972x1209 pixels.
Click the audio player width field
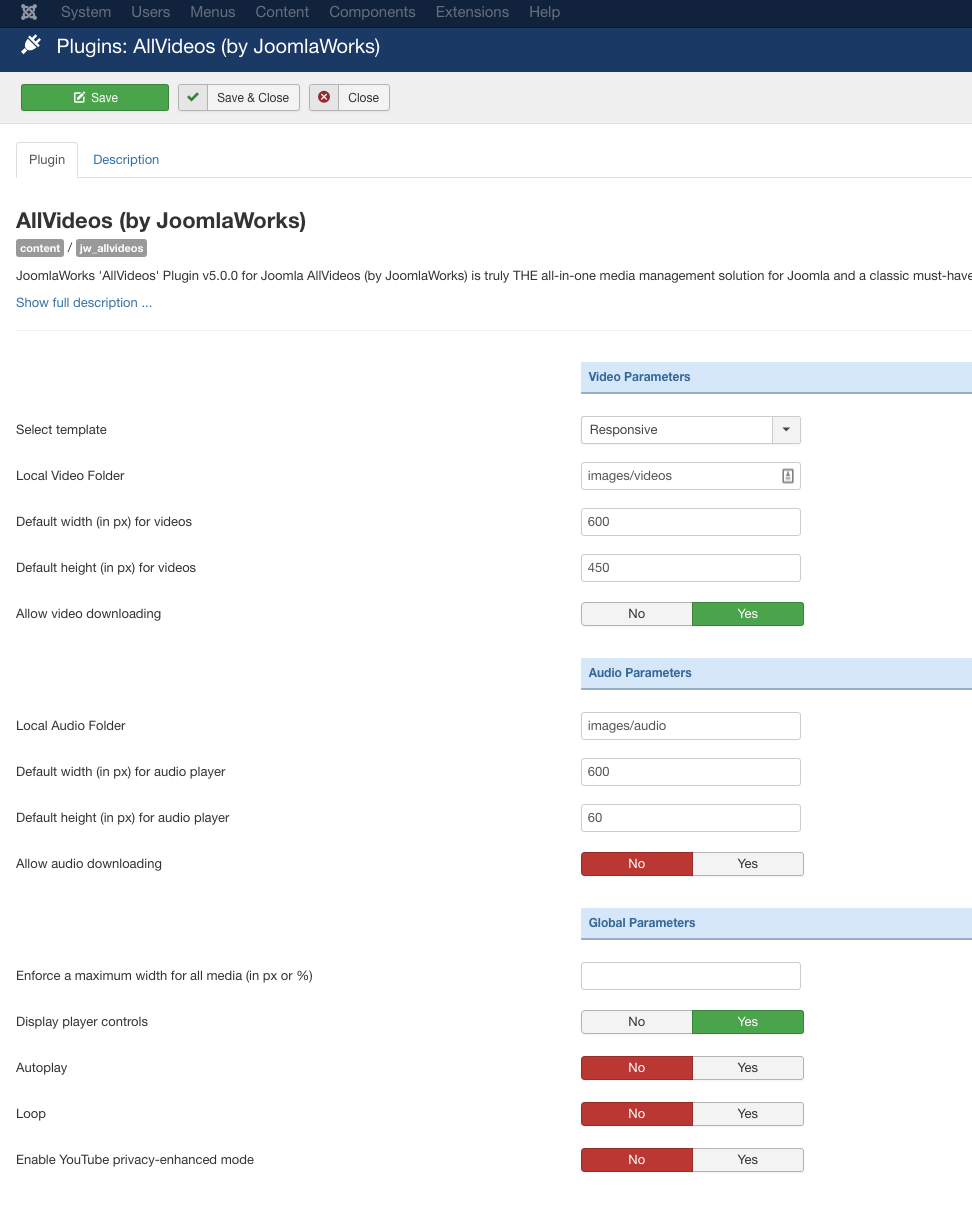tap(691, 772)
